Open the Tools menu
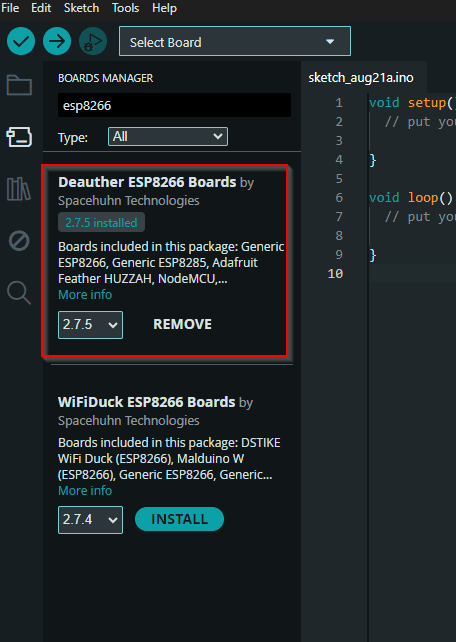The width and height of the screenshot is (456, 642). click(x=126, y=8)
